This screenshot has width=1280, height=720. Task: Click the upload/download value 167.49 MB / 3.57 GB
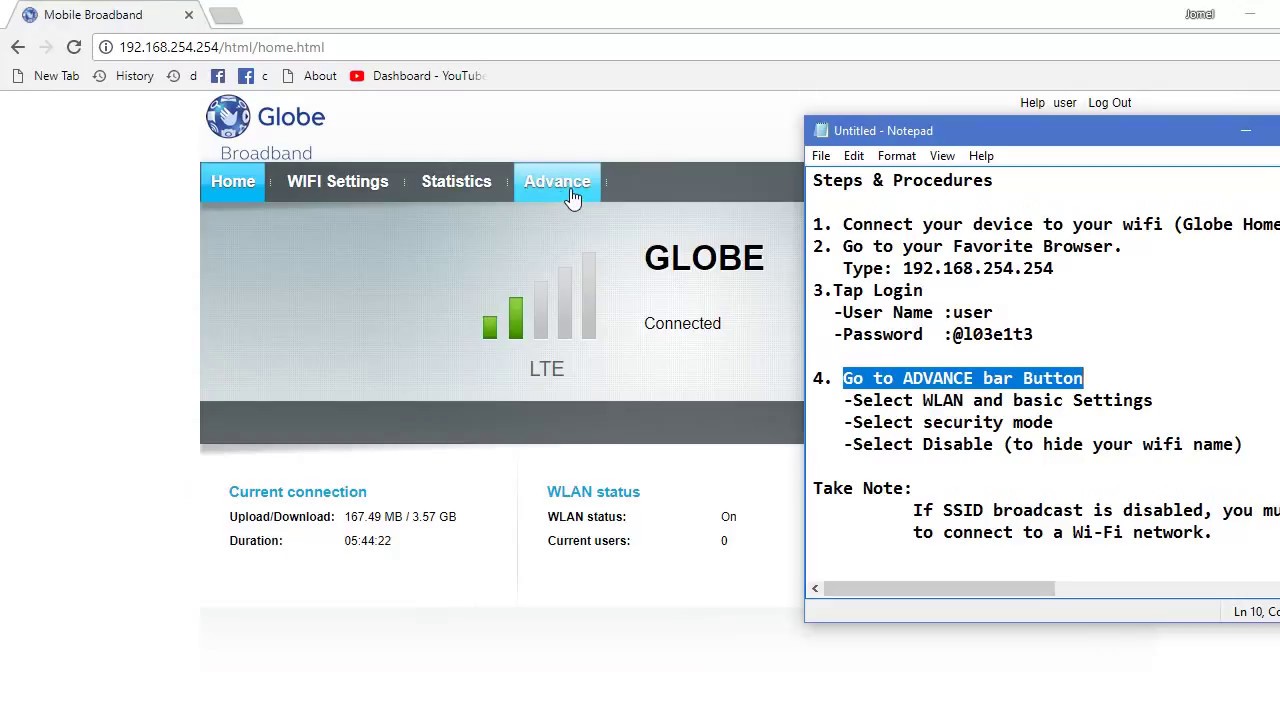coord(400,517)
